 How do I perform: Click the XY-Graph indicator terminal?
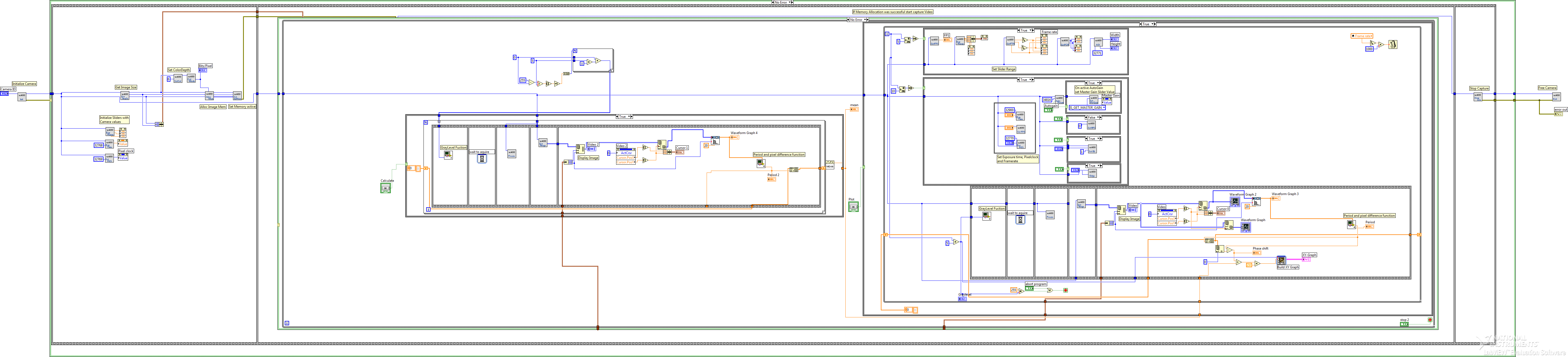tap(1306, 260)
